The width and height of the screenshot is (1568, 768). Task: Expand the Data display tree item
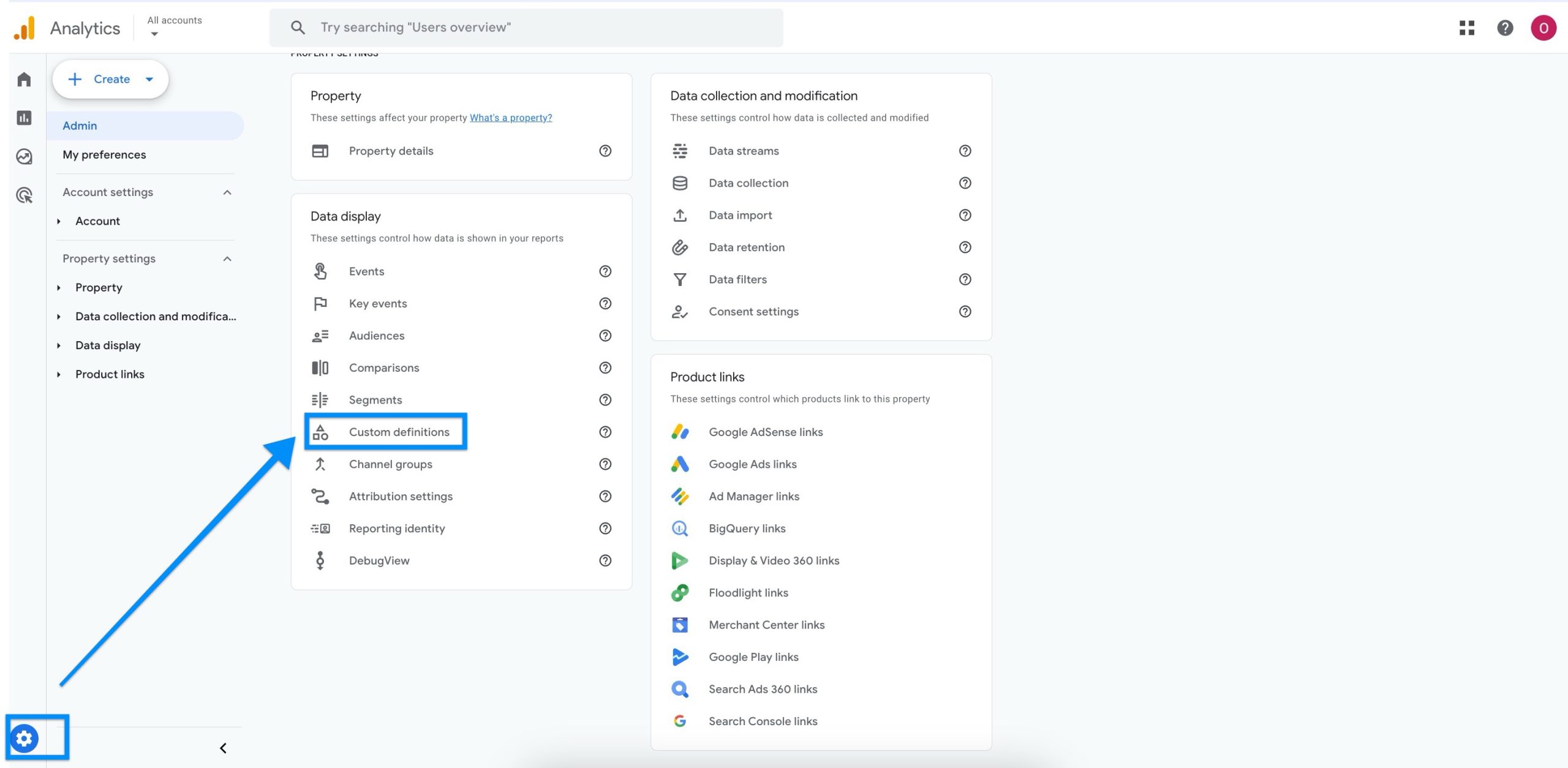pyautogui.click(x=59, y=345)
